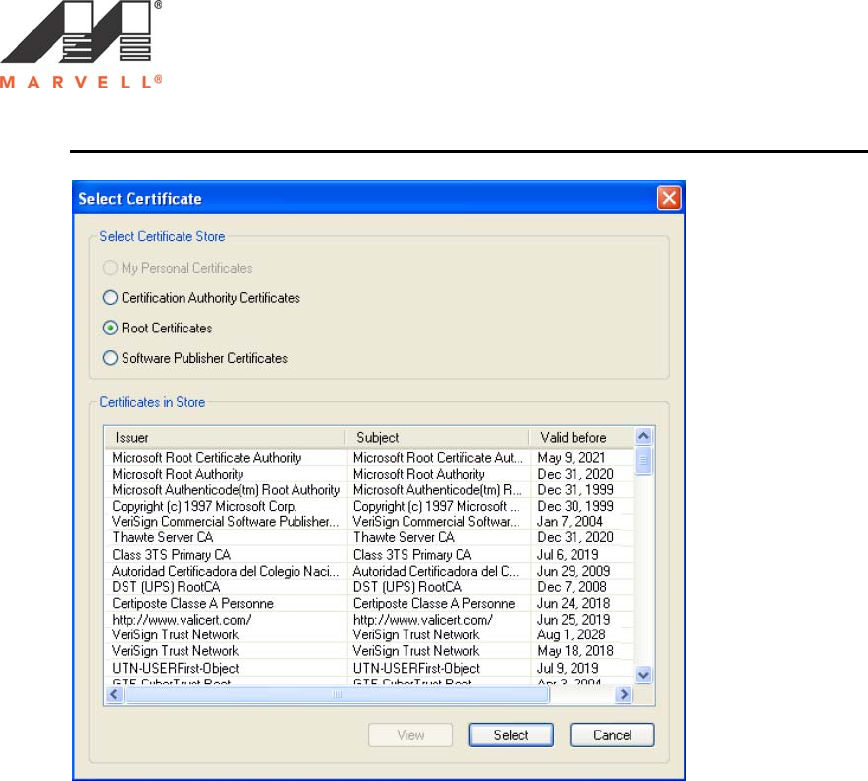Image resolution: width=868 pixels, height=781 pixels.
Task: Click the Jan 7, 2004 validity date
Action: pyautogui.click(x=570, y=521)
